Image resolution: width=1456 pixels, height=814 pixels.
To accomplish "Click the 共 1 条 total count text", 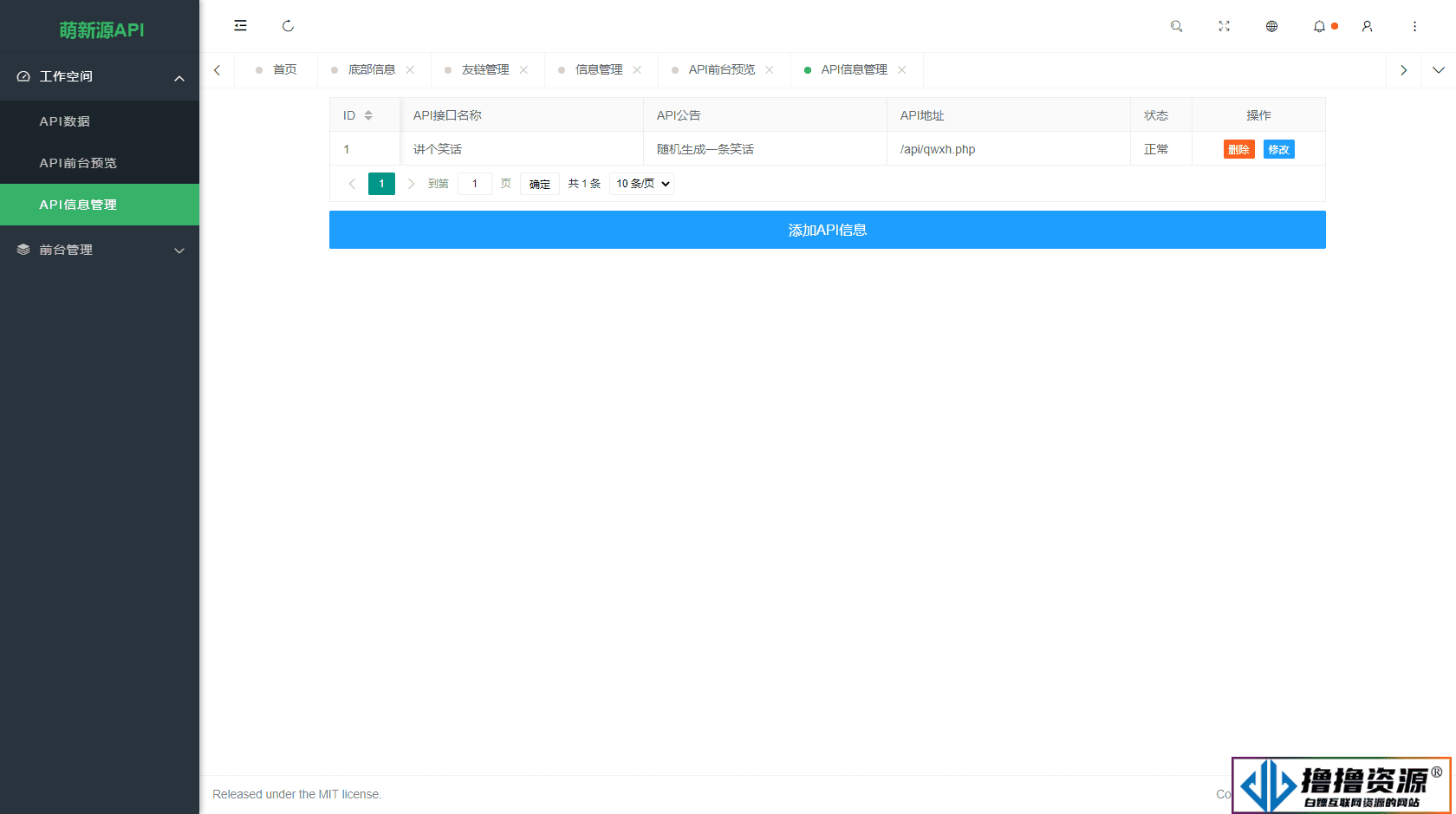I will click(x=584, y=184).
